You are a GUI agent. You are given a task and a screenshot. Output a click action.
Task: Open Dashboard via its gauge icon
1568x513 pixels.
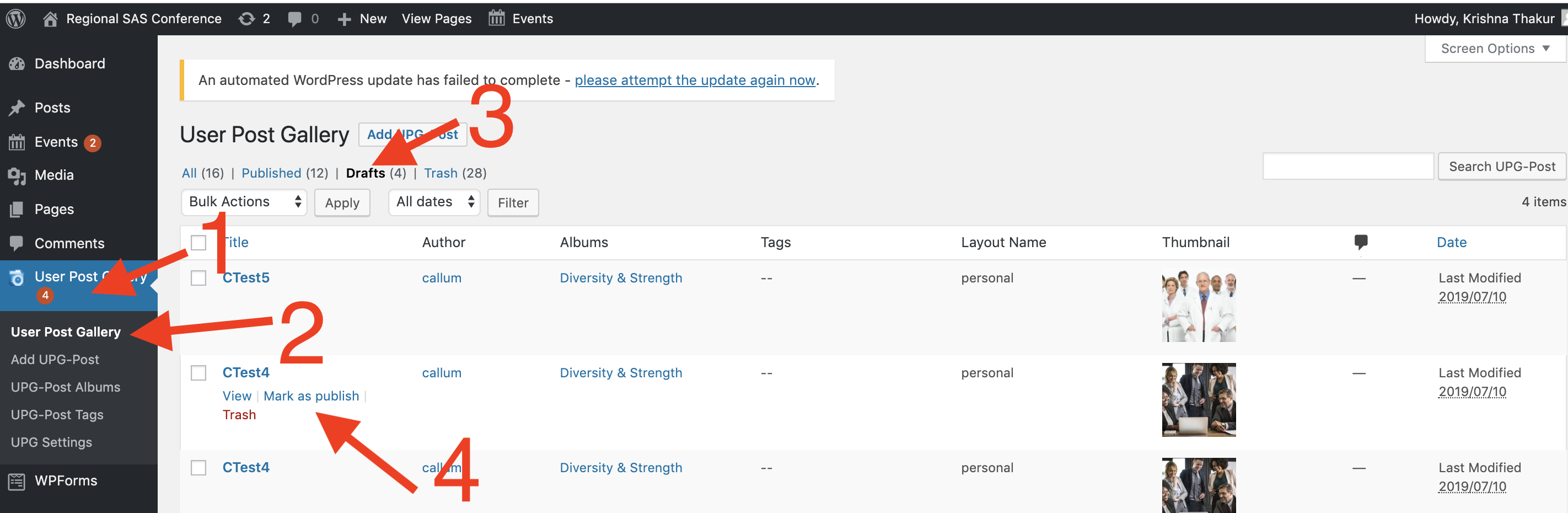click(17, 64)
